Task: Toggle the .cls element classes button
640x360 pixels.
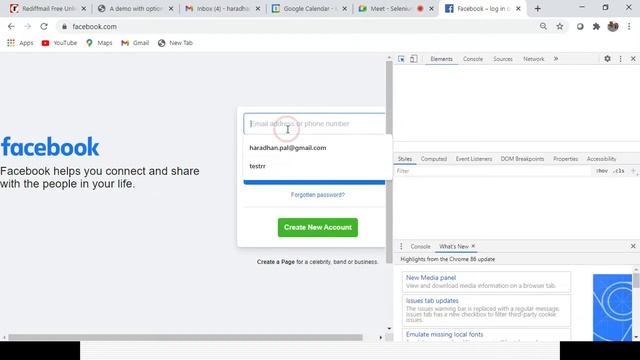Action: click(x=619, y=171)
